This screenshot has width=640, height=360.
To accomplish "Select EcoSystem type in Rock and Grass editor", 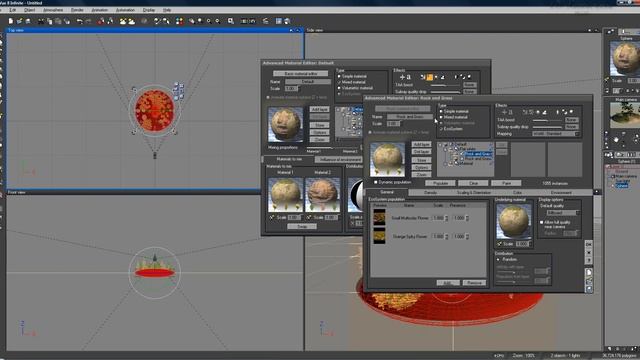I will coord(441,129).
